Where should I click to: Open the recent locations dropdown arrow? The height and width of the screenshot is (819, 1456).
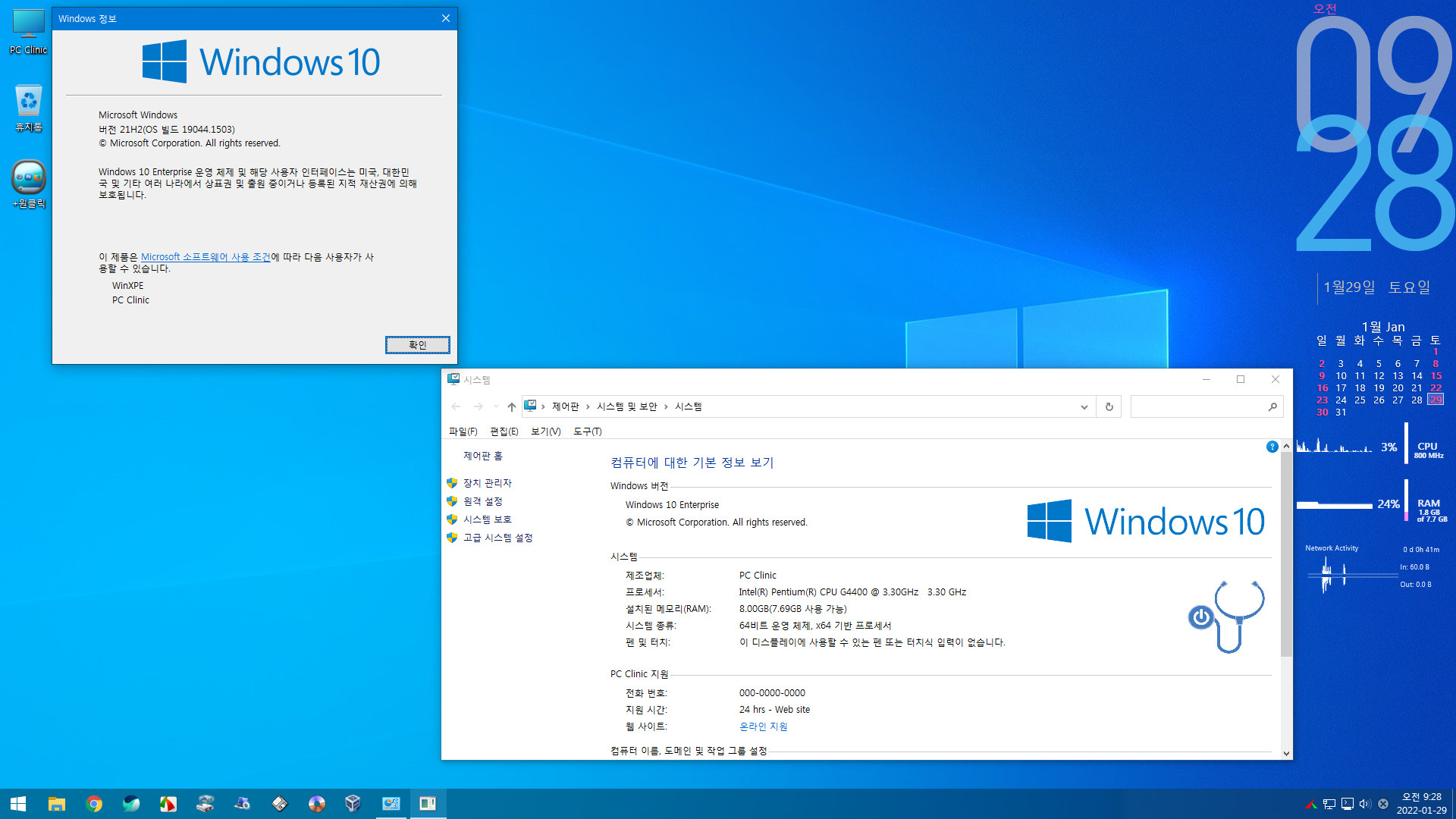tap(496, 407)
